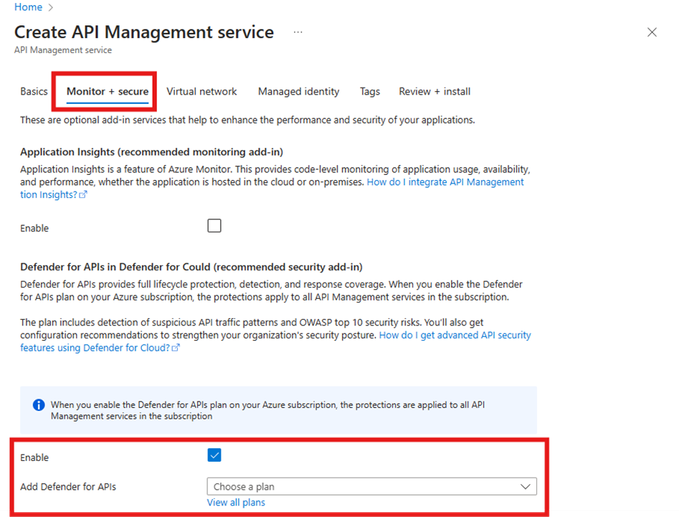This screenshot has height=517, width=679.
Task: Click the Home breadcrumb link
Action: click(x=28, y=7)
